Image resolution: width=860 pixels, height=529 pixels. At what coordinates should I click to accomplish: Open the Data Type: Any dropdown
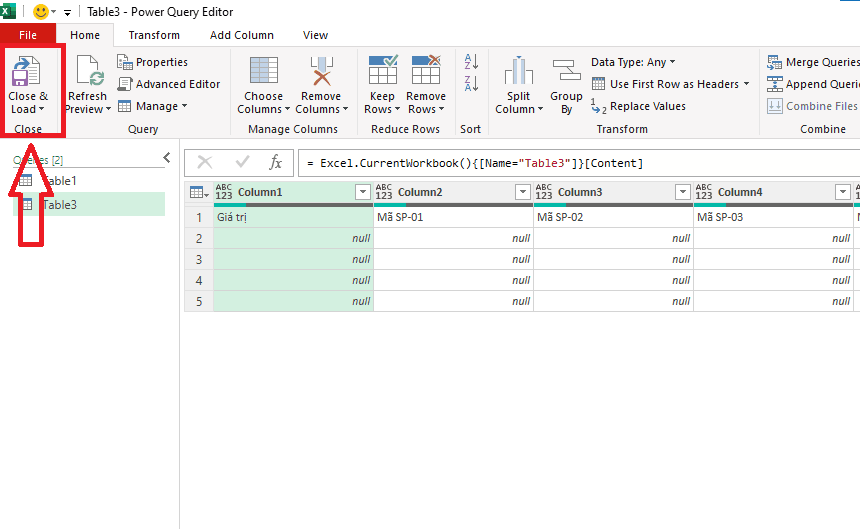(633, 62)
